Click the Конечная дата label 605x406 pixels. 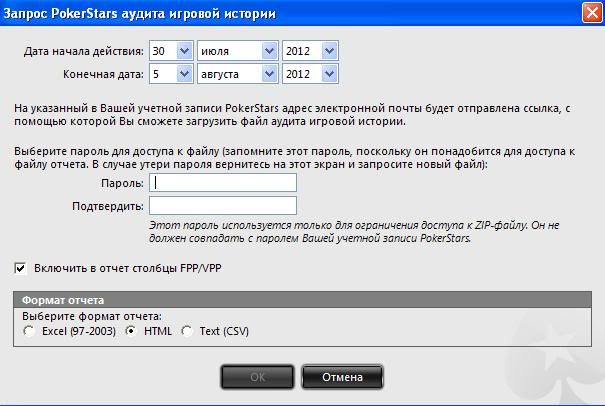coord(103,74)
